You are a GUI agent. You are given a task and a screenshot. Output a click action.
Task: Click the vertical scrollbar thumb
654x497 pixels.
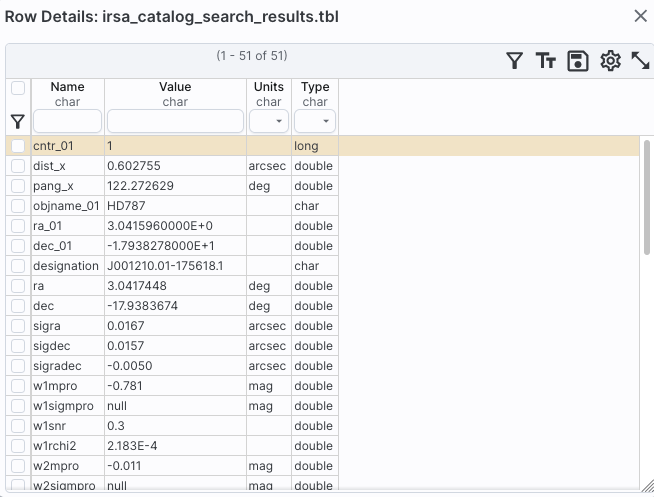(x=647, y=197)
